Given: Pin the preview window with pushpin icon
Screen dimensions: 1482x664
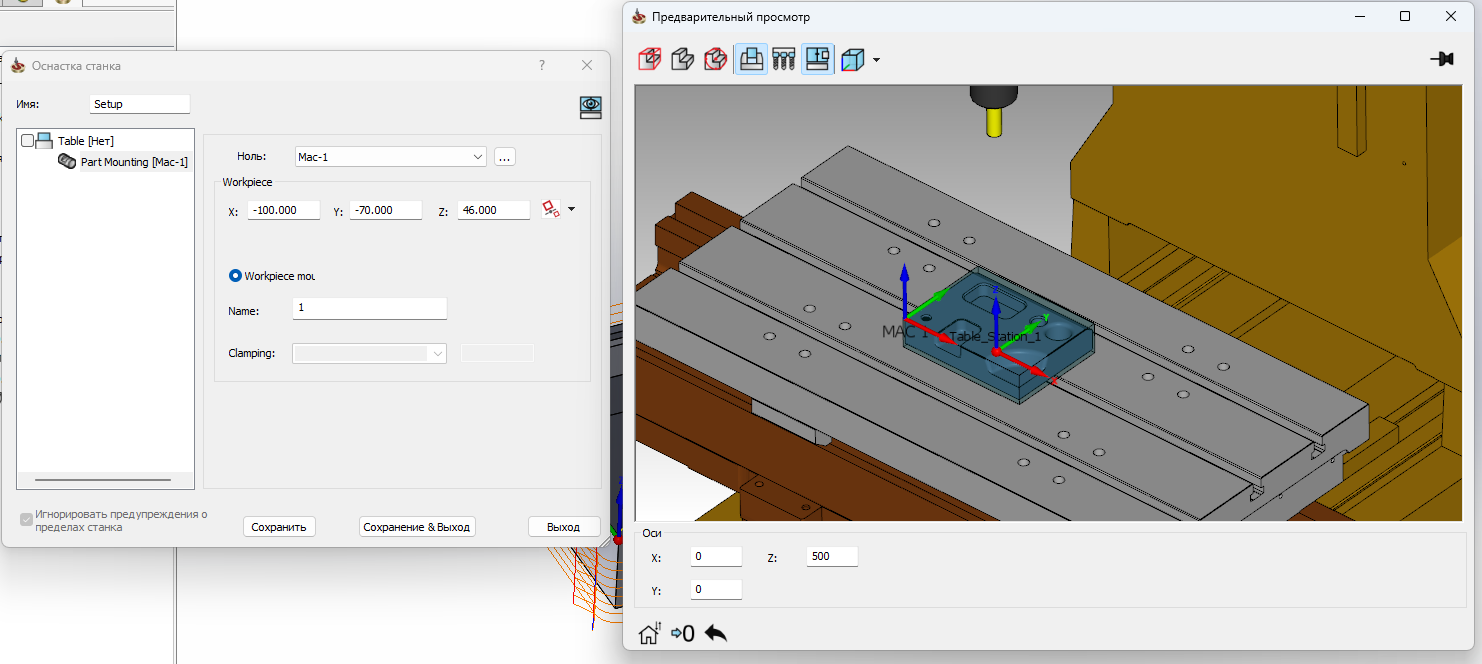Looking at the screenshot, I should pos(1441,59).
